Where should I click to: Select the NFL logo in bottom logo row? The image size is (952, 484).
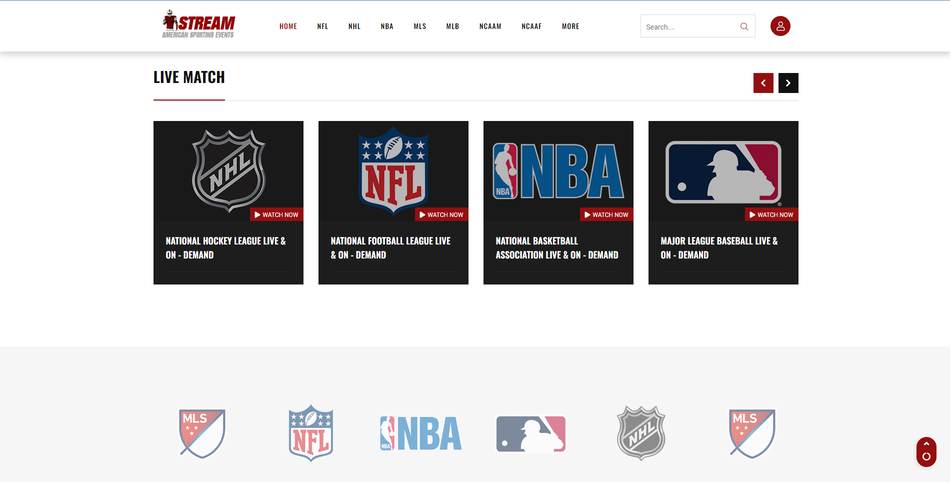click(x=311, y=433)
